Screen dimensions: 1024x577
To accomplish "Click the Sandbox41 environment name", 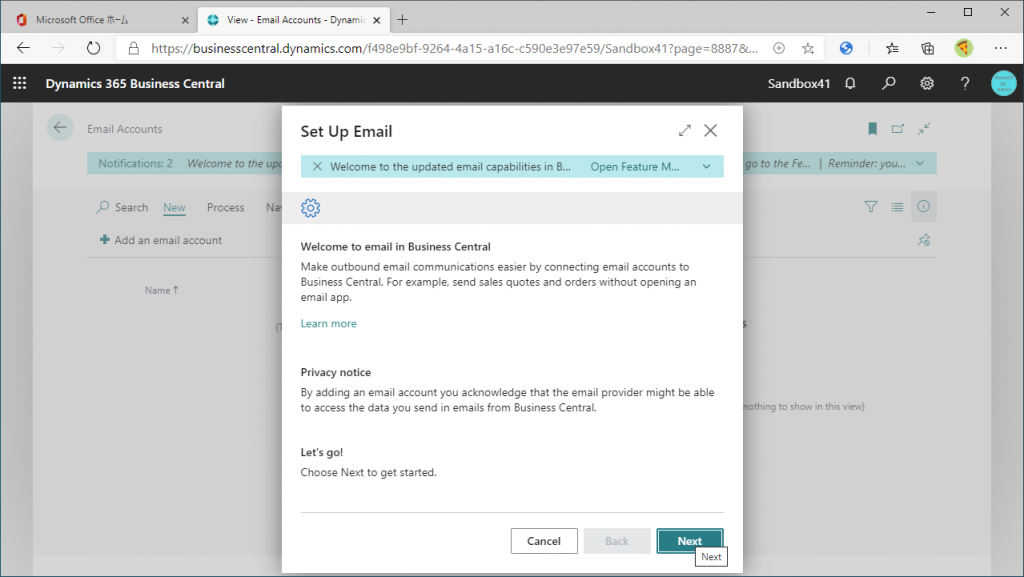I will (x=799, y=84).
